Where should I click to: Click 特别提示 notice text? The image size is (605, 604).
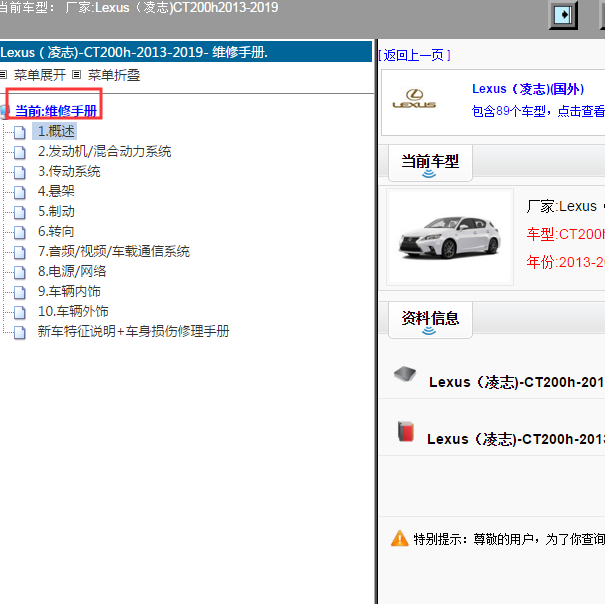coord(509,539)
